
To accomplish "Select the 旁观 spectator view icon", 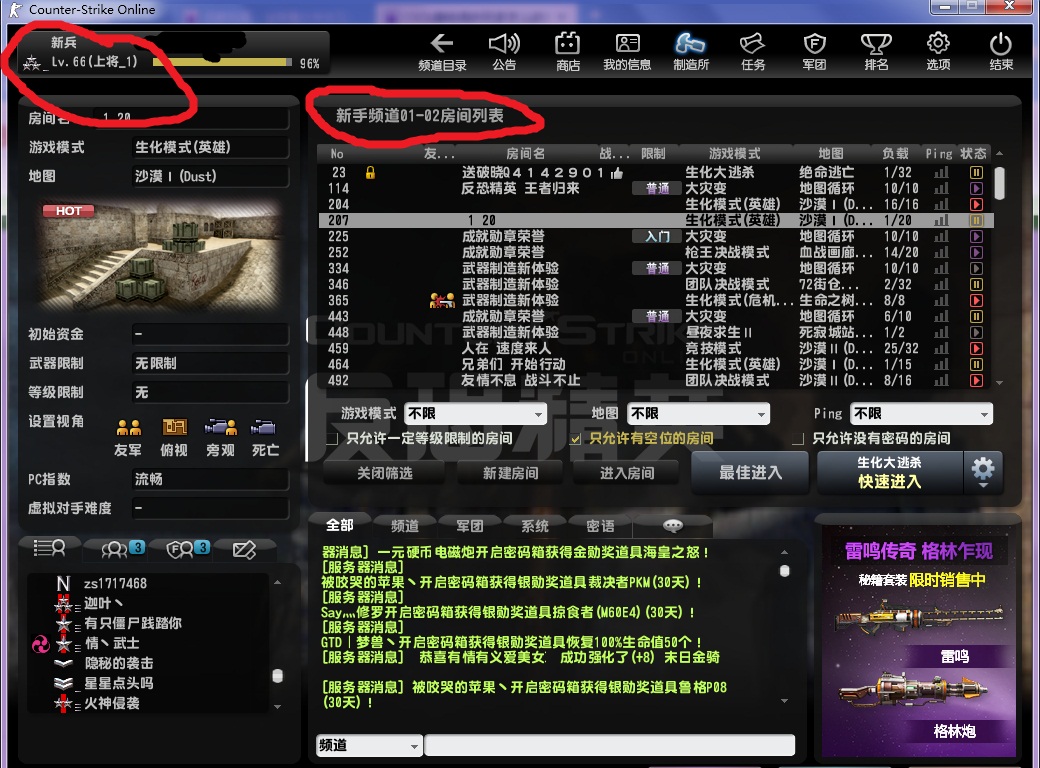I will (x=220, y=427).
